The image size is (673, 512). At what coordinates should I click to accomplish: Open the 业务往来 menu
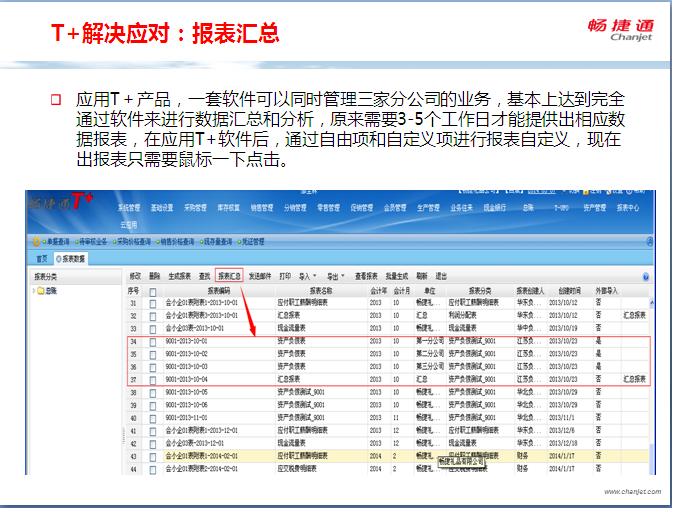pyautogui.click(x=461, y=208)
